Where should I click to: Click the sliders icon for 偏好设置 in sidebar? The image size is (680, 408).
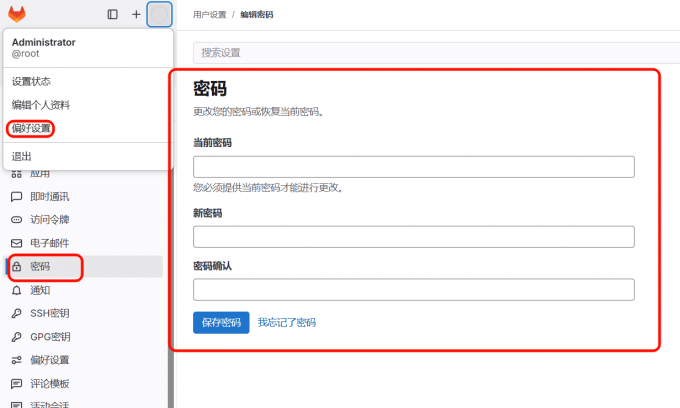click(16, 360)
